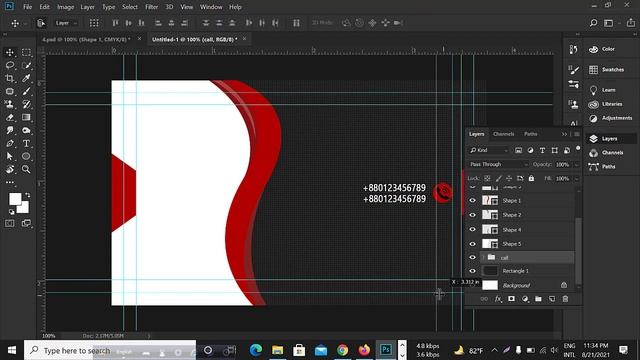Open the File menu

tap(27, 7)
